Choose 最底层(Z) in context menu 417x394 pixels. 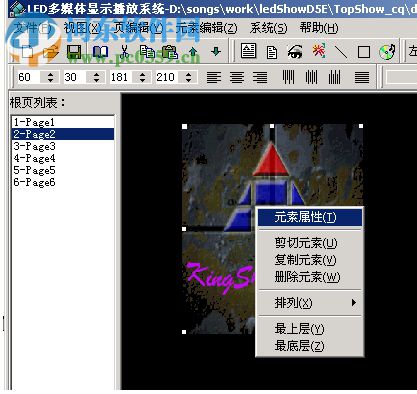310,346
